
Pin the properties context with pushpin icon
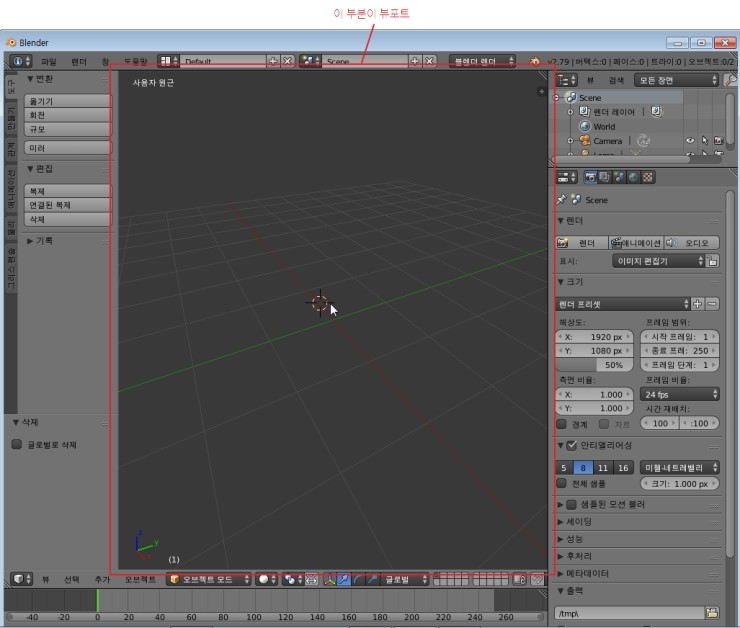coord(562,200)
